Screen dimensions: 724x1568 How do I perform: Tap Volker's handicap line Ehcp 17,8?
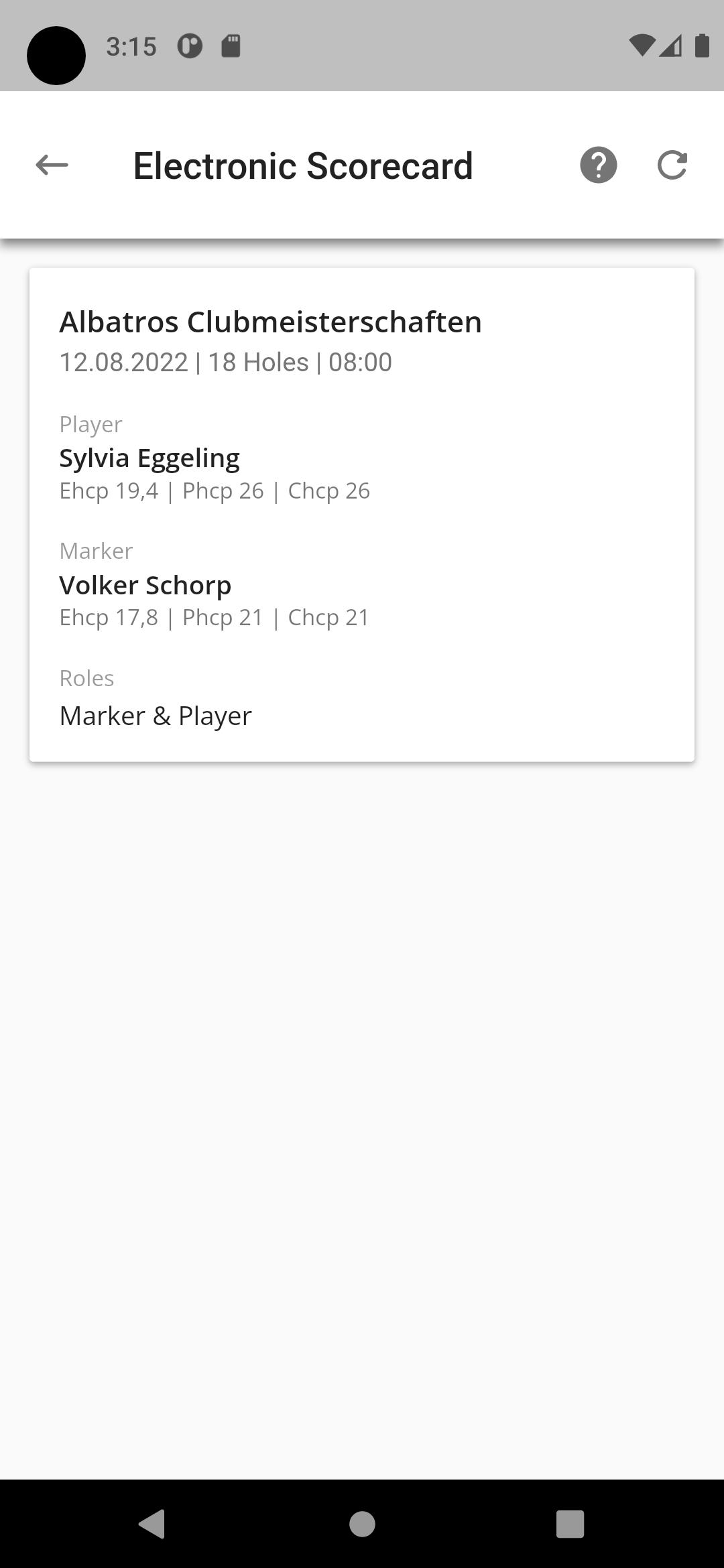tap(215, 617)
